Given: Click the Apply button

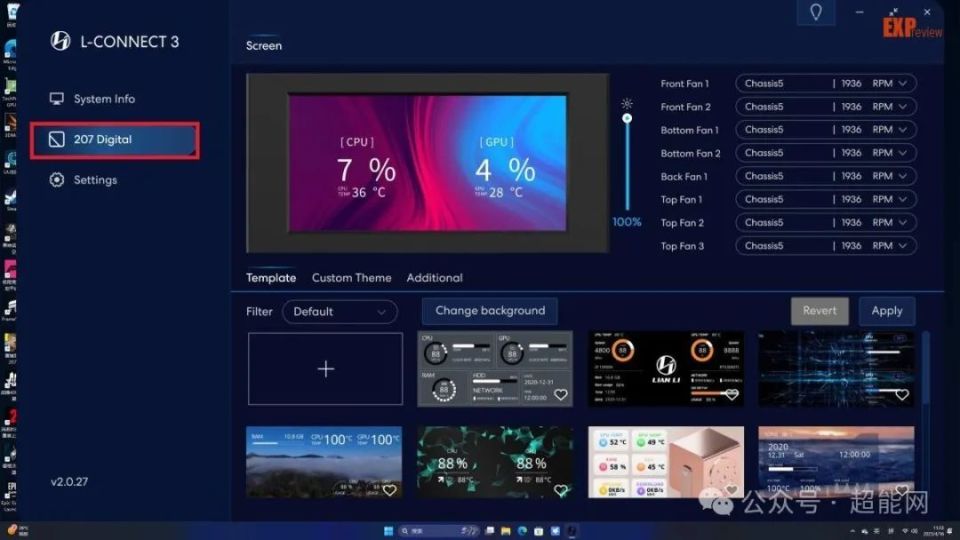Looking at the screenshot, I should (x=887, y=310).
